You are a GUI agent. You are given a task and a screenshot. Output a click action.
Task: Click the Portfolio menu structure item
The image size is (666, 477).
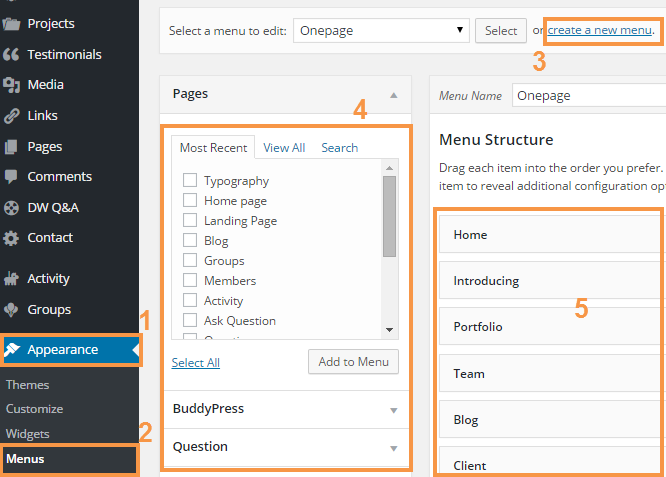pyautogui.click(x=552, y=327)
